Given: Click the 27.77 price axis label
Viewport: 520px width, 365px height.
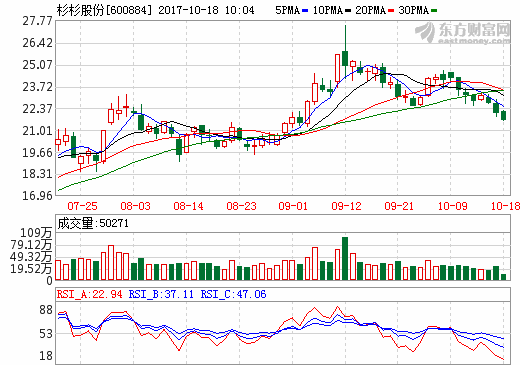Looking at the screenshot, I should 37,21.
